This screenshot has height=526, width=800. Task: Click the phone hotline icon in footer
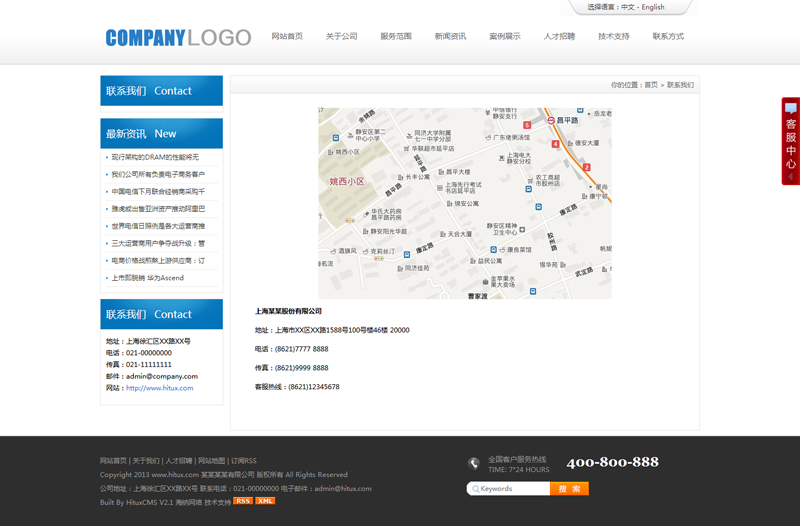click(x=473, y=463)
